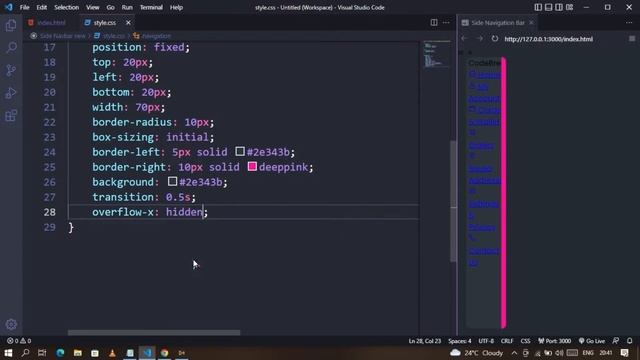Open VLC media player from taskbar
This screenshot has width=640, height=360.
(112, 353)
